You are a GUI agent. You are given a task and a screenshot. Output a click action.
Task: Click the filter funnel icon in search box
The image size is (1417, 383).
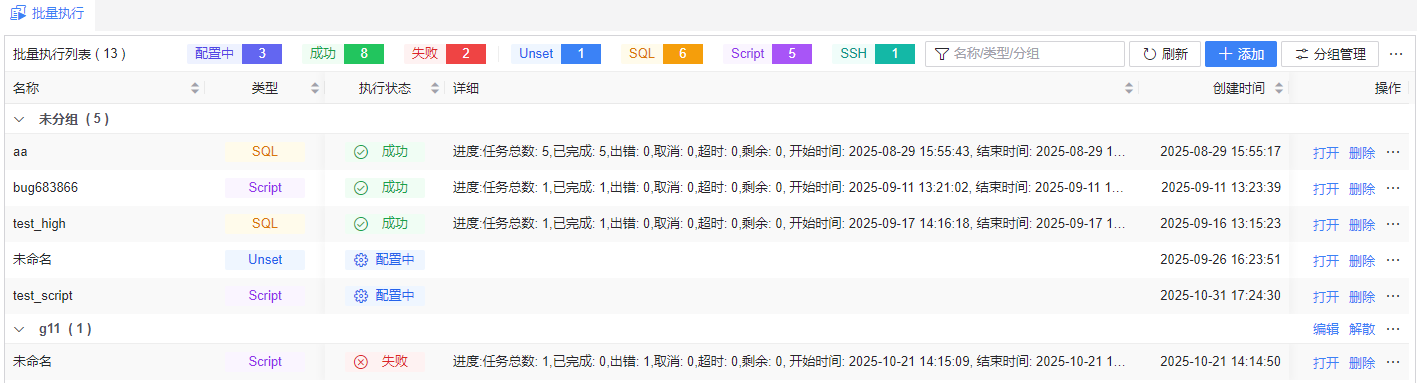click(x=942, y=54)
